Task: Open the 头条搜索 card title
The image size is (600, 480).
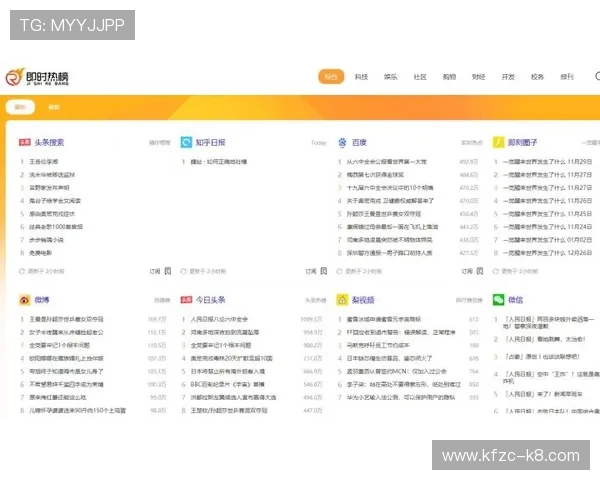Action: click(x=49, y=142)
